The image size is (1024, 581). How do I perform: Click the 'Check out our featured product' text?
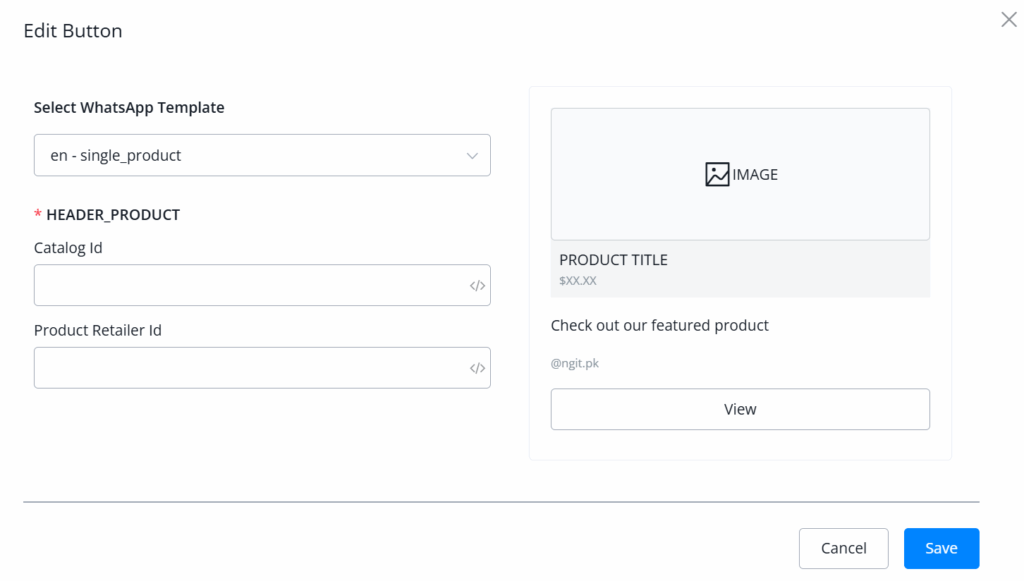point(659,325)
